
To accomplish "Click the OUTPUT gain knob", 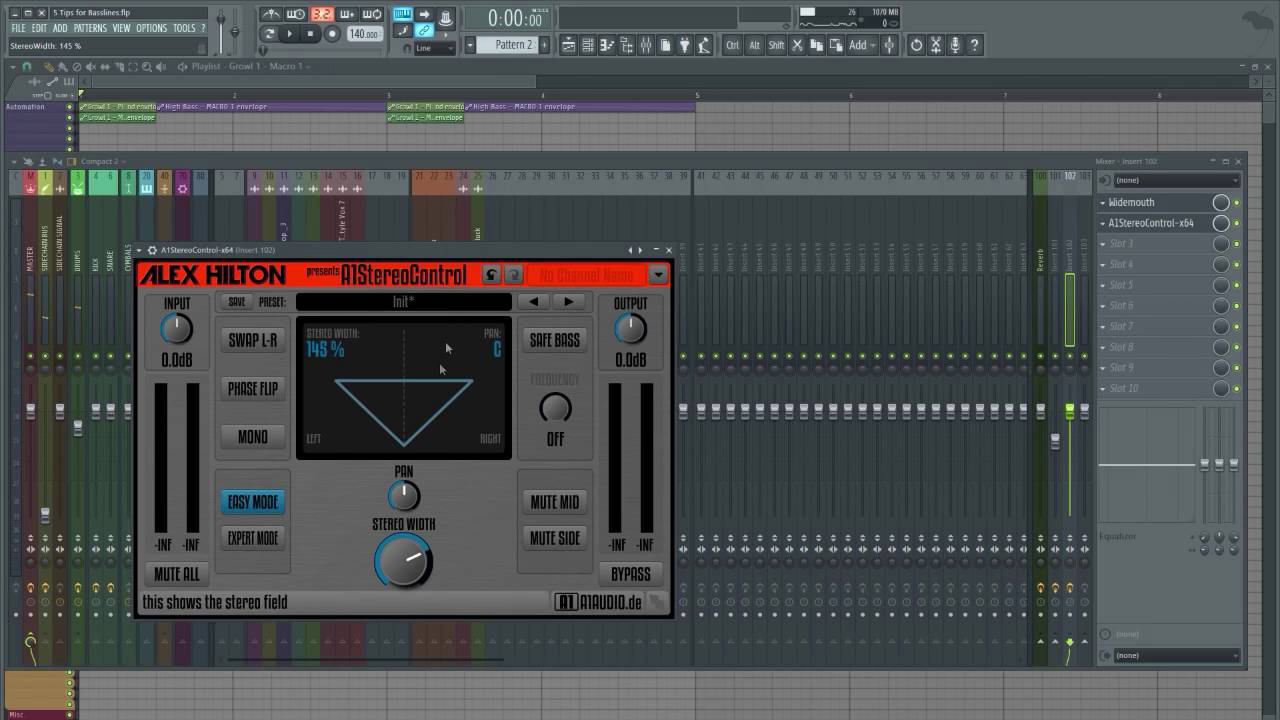I will [630, 328].
